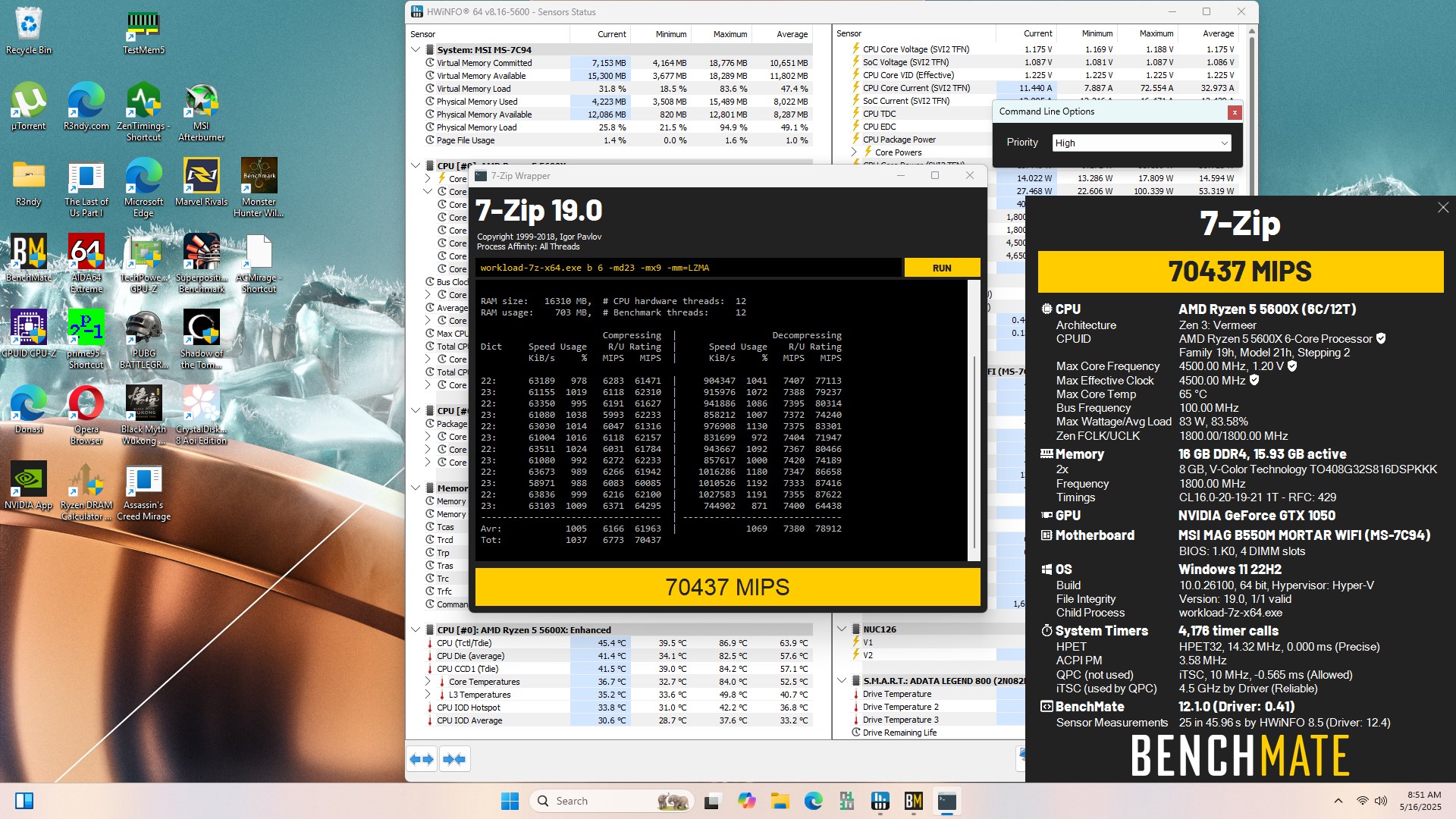
Task: Open Priority dropdown in Command Line Options
Action: coord(1141,143)
